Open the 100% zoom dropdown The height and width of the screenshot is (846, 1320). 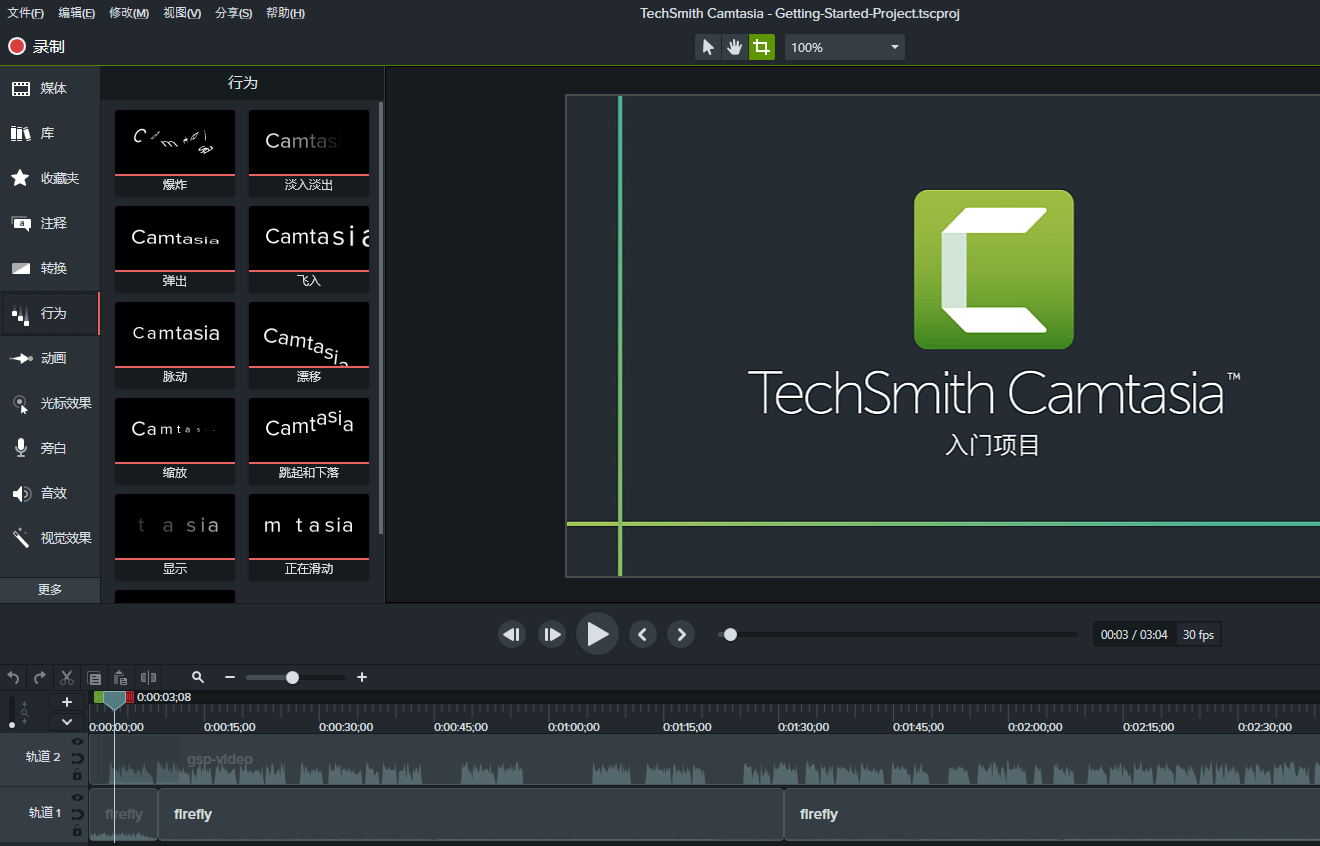click(x=843, y=46)
